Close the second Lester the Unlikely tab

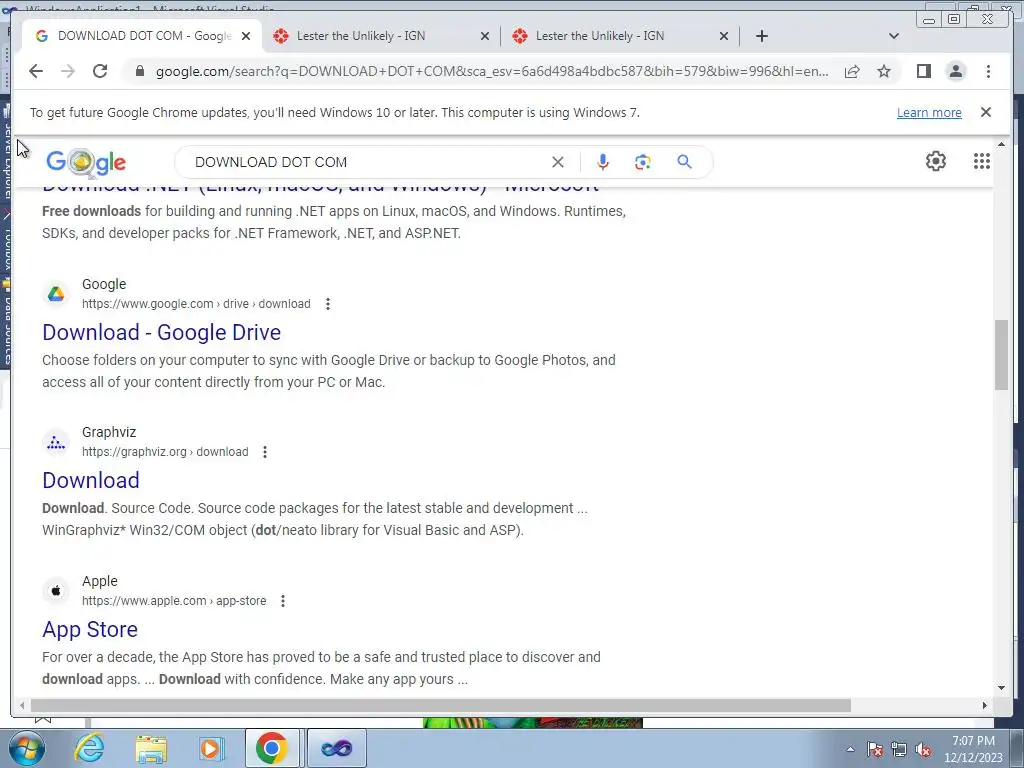pyautogui.click(x=724, y=37)
